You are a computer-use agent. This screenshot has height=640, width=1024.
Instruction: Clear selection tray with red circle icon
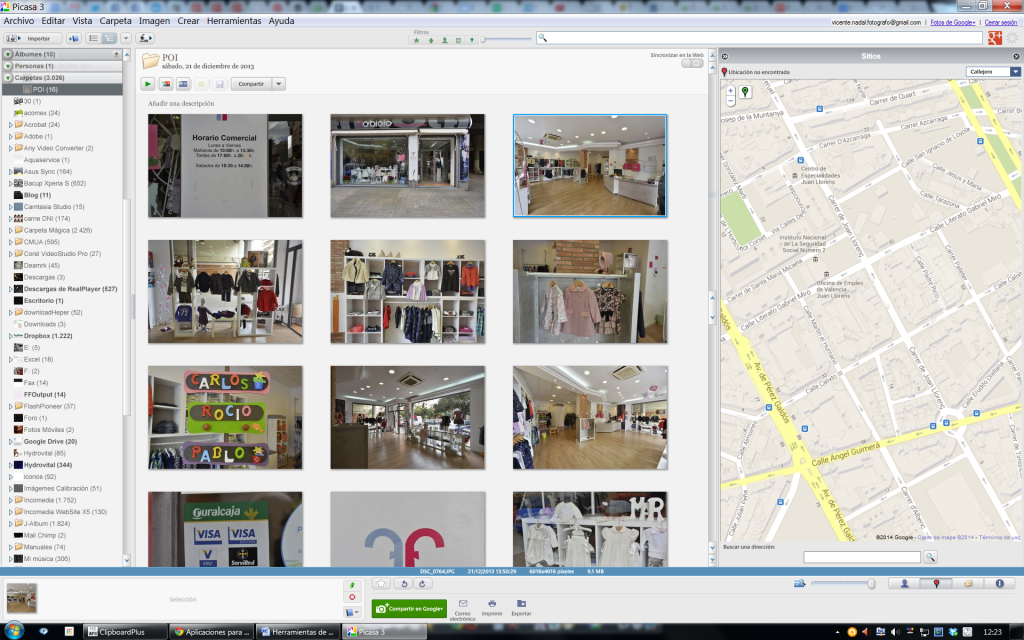352,597
